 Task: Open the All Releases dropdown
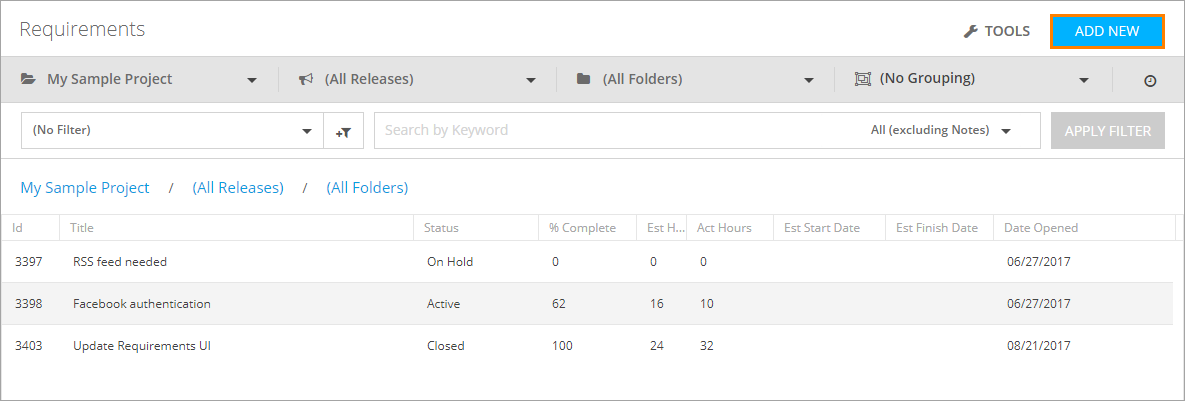(530, 80)
